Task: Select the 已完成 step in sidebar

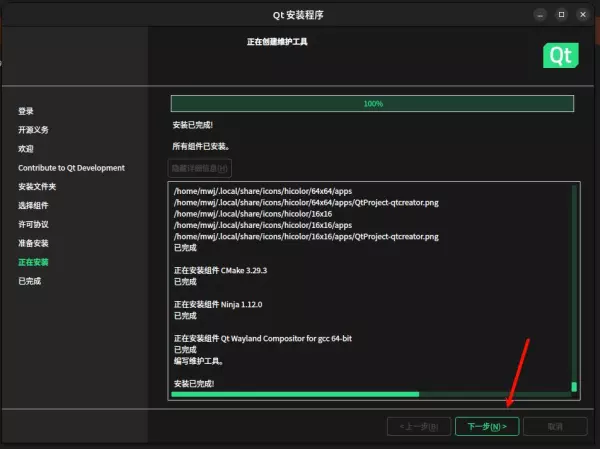Action: coord(29,281)
